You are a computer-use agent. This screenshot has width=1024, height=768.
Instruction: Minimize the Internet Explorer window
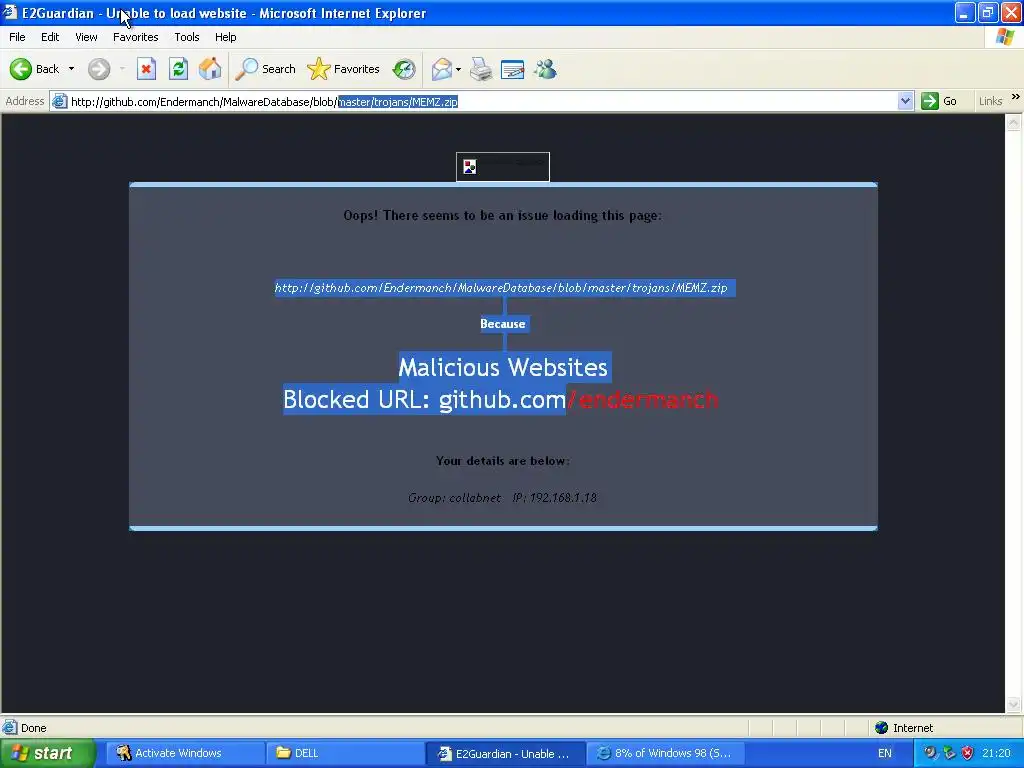(x=964, y=12)
